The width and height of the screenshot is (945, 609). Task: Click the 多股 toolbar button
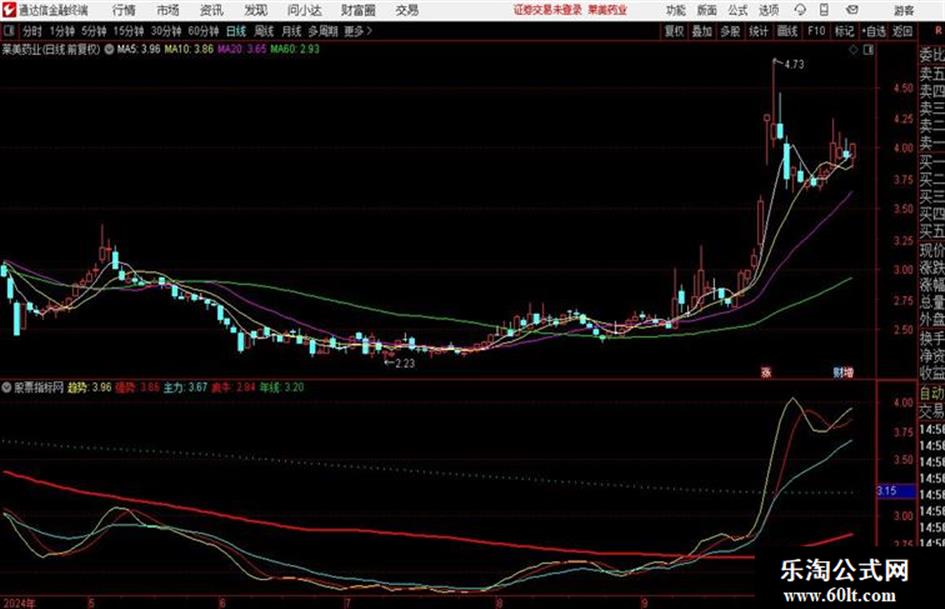click(x=730, y=31)
